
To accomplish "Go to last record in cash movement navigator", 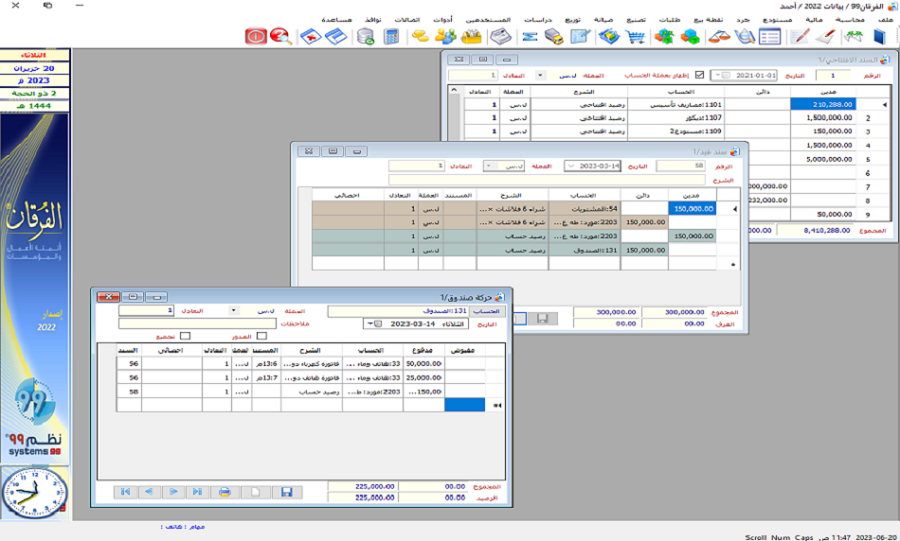I will 198,492.
